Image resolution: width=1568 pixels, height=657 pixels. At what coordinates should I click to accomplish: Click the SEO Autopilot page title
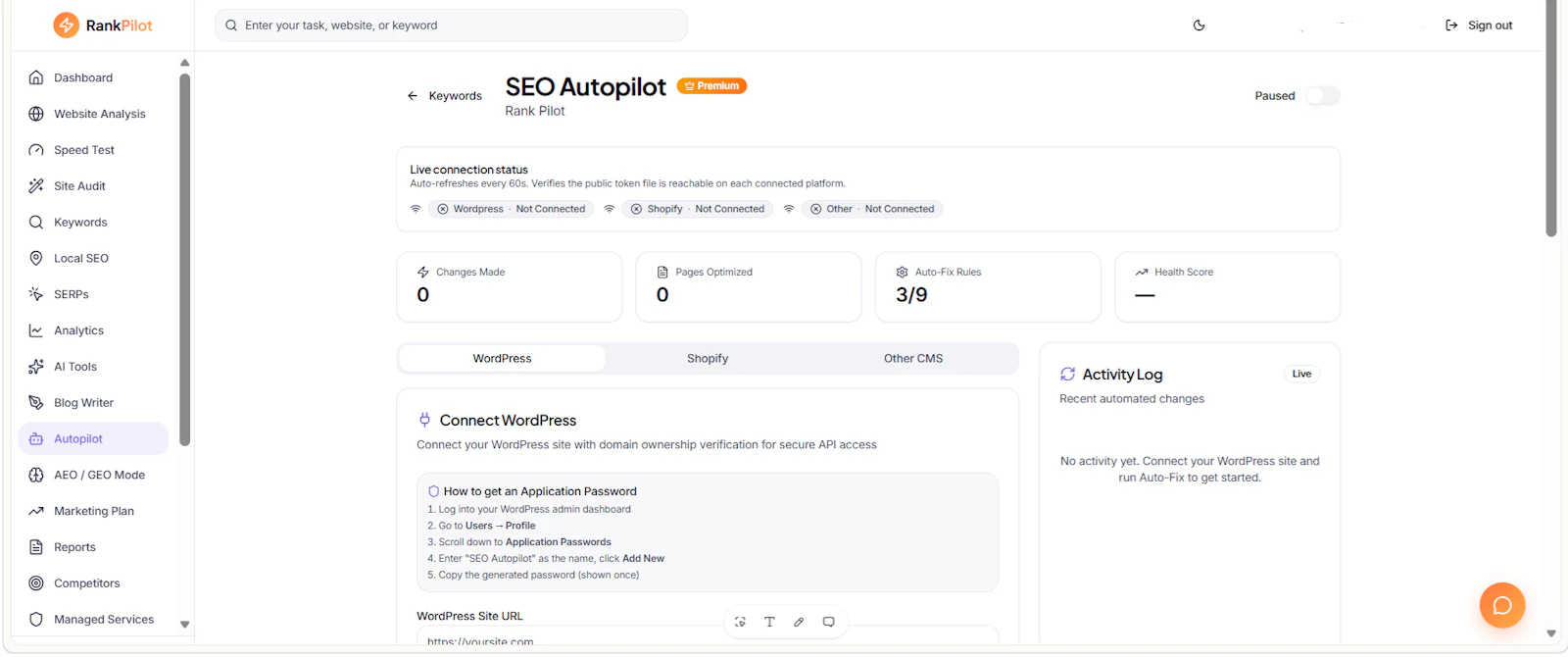coord(585,87)
